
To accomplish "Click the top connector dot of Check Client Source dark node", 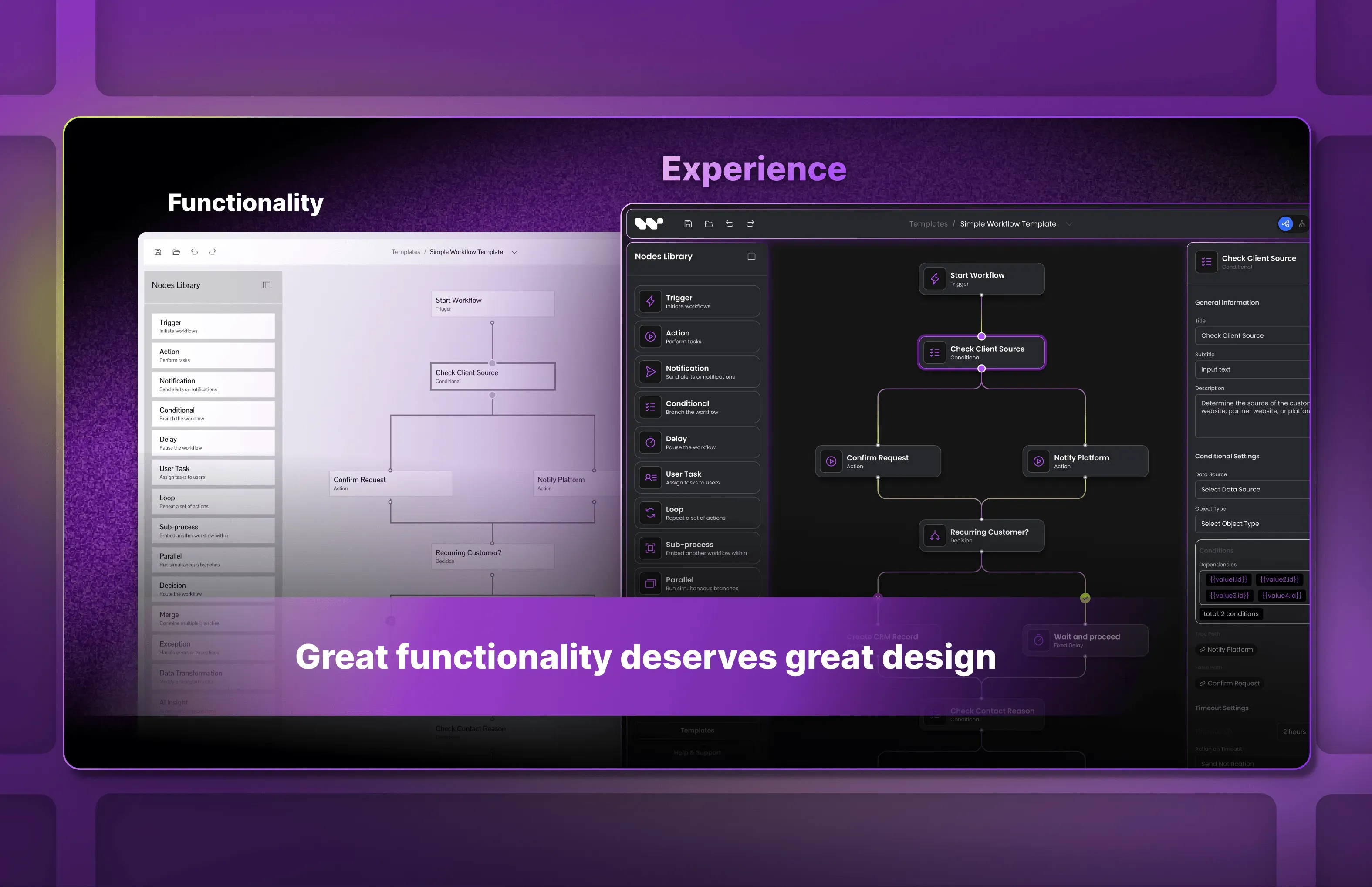I will [x=982, y=336].
